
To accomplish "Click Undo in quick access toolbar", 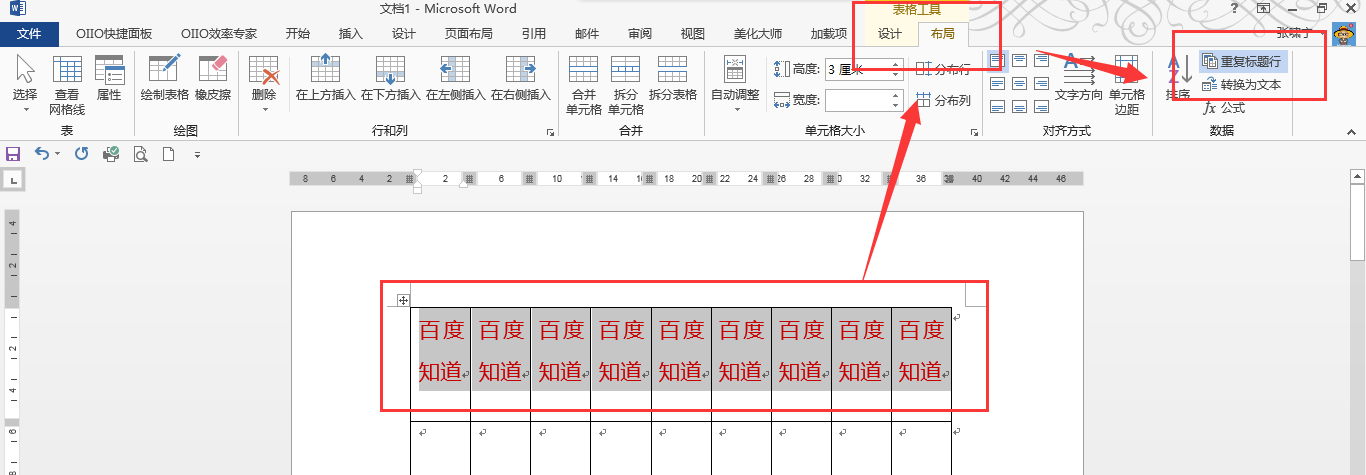I will (41, 154).
